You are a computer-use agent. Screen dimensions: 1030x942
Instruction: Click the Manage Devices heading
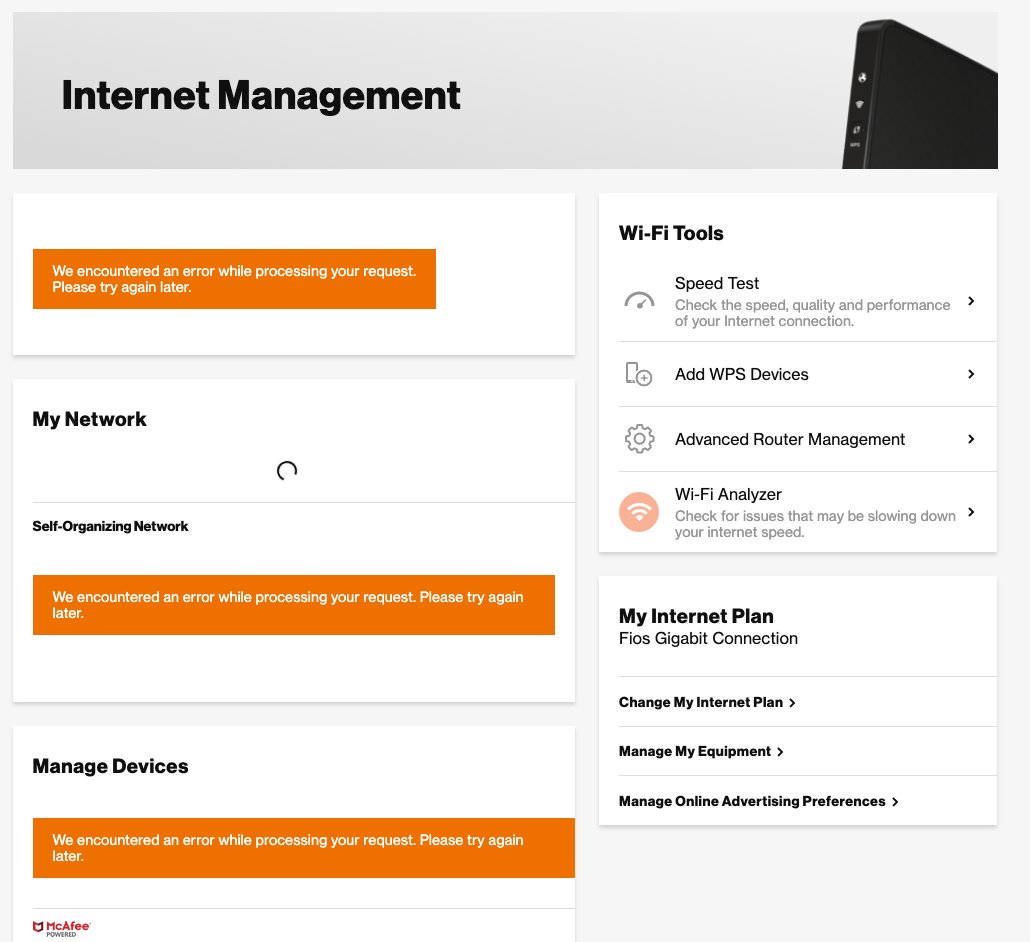tap(110, 766)
